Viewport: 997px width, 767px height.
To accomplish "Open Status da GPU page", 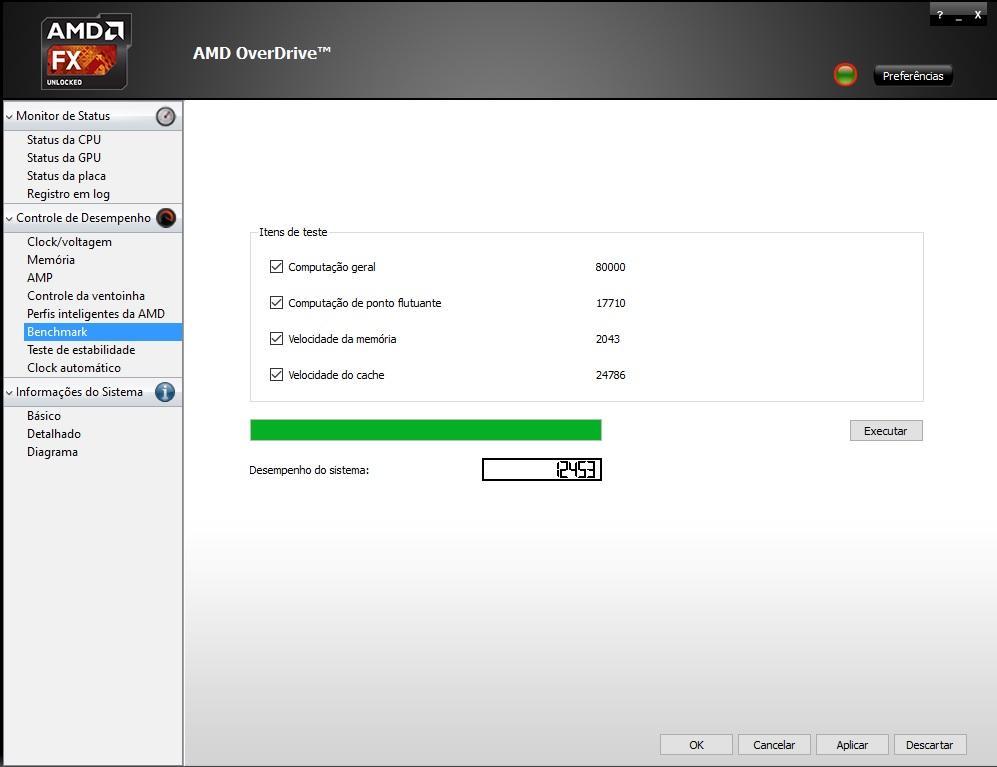I will point(64,158).
